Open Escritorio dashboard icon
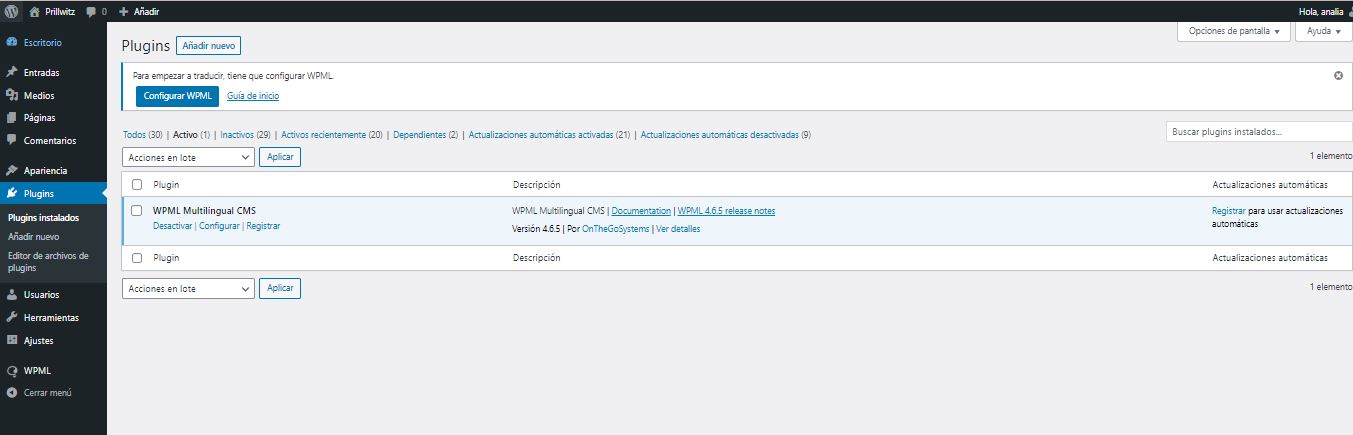Screen dimensions: 1353x435 point(12,43)
